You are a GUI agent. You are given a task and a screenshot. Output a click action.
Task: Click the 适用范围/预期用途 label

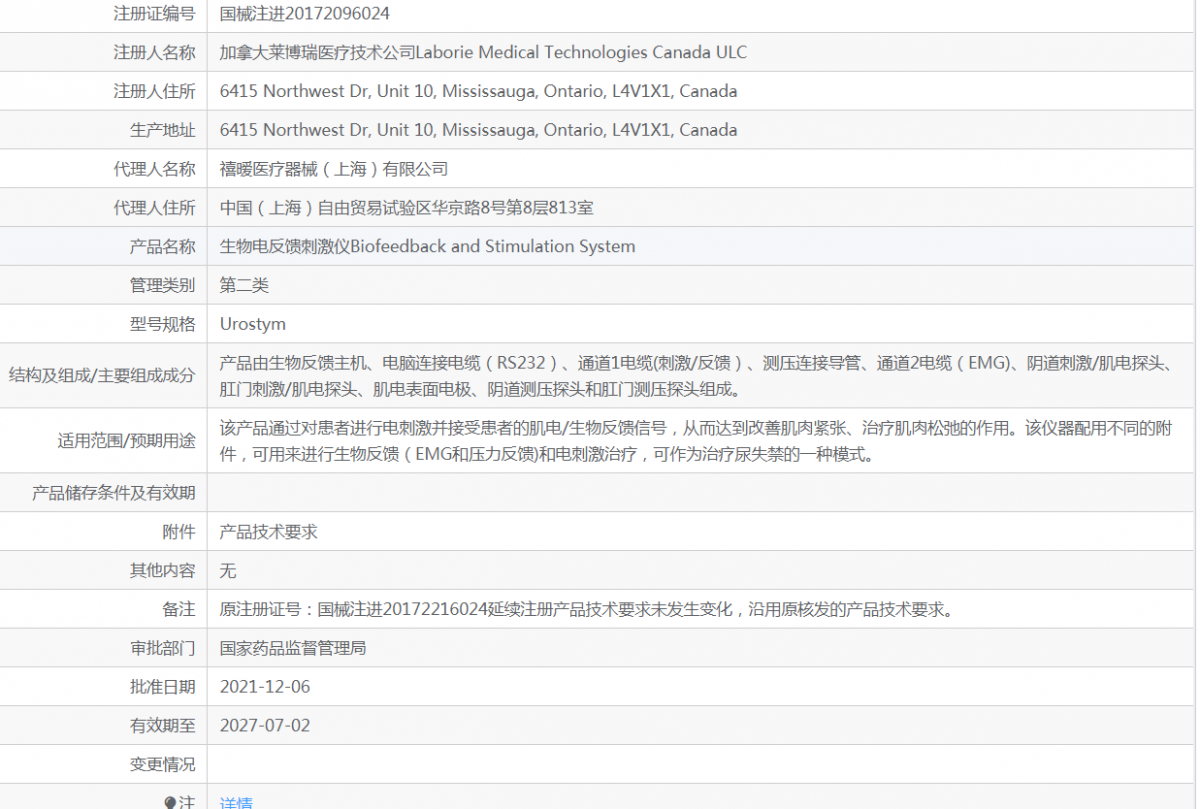click(x=127, y=441)
